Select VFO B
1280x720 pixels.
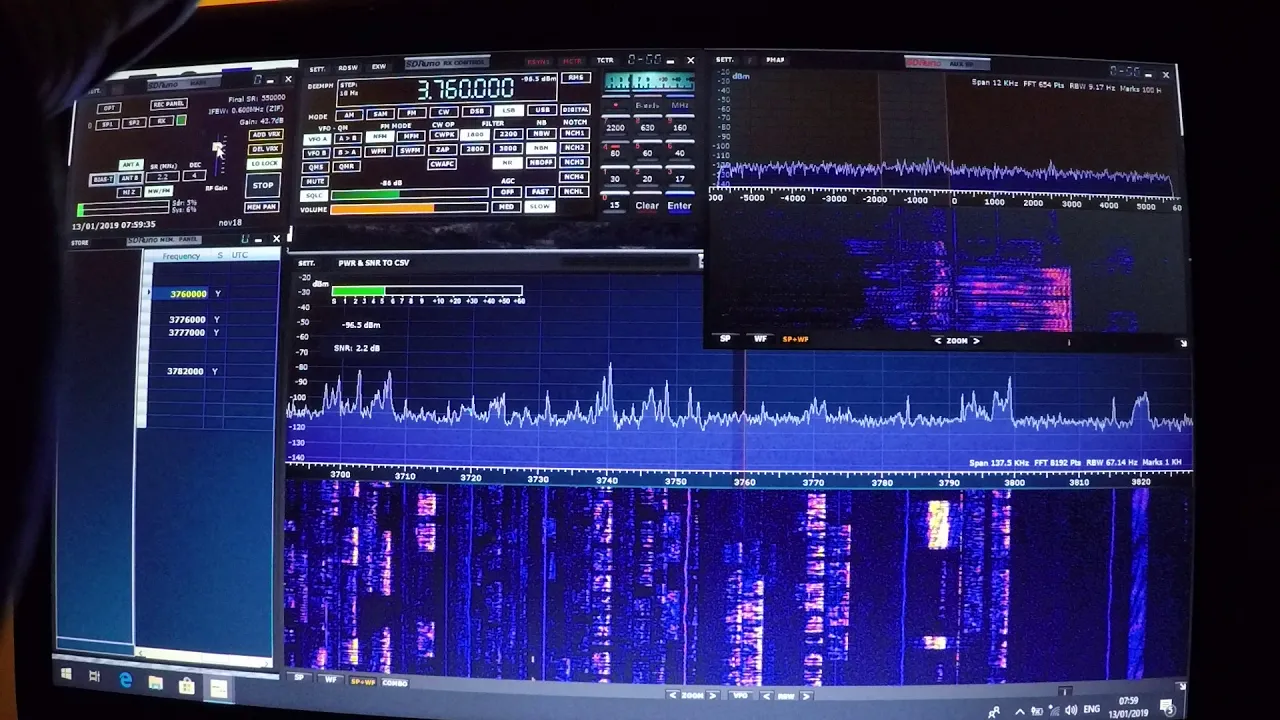coord(316,153)
